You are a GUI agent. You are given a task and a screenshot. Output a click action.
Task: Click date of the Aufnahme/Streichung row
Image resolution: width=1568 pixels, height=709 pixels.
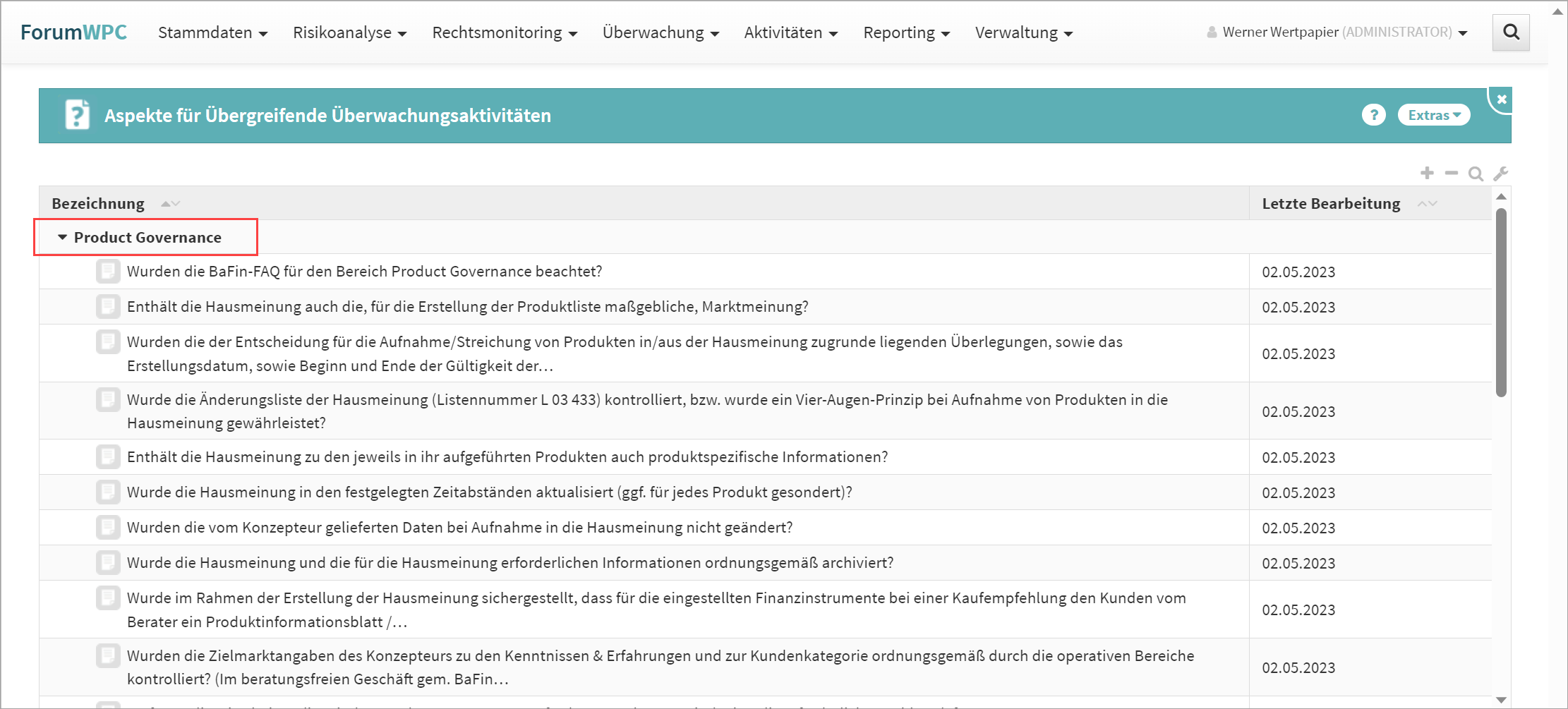click(x=1298, y=353)
